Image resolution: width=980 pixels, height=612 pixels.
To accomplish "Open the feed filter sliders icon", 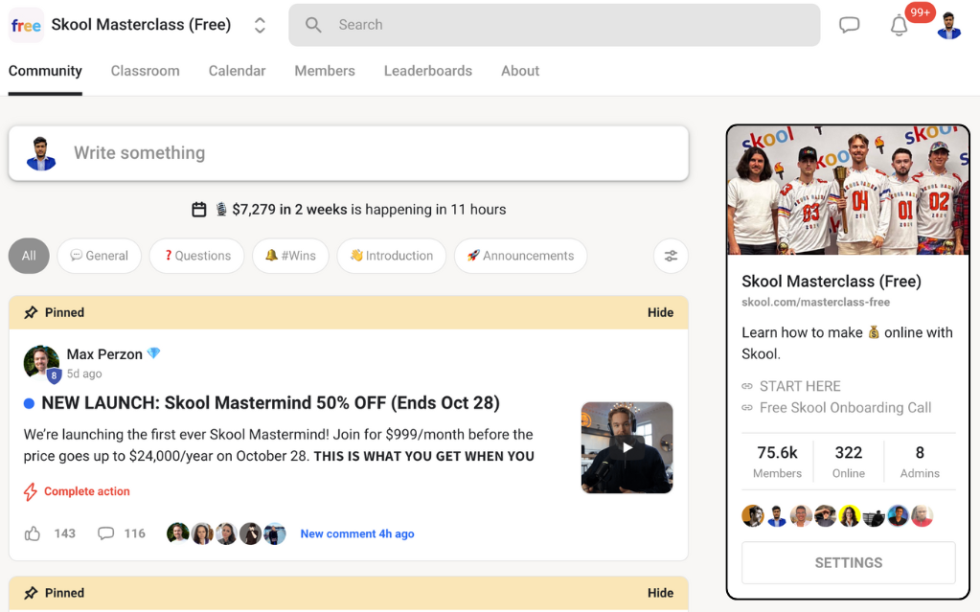I will tap(671, 256).
